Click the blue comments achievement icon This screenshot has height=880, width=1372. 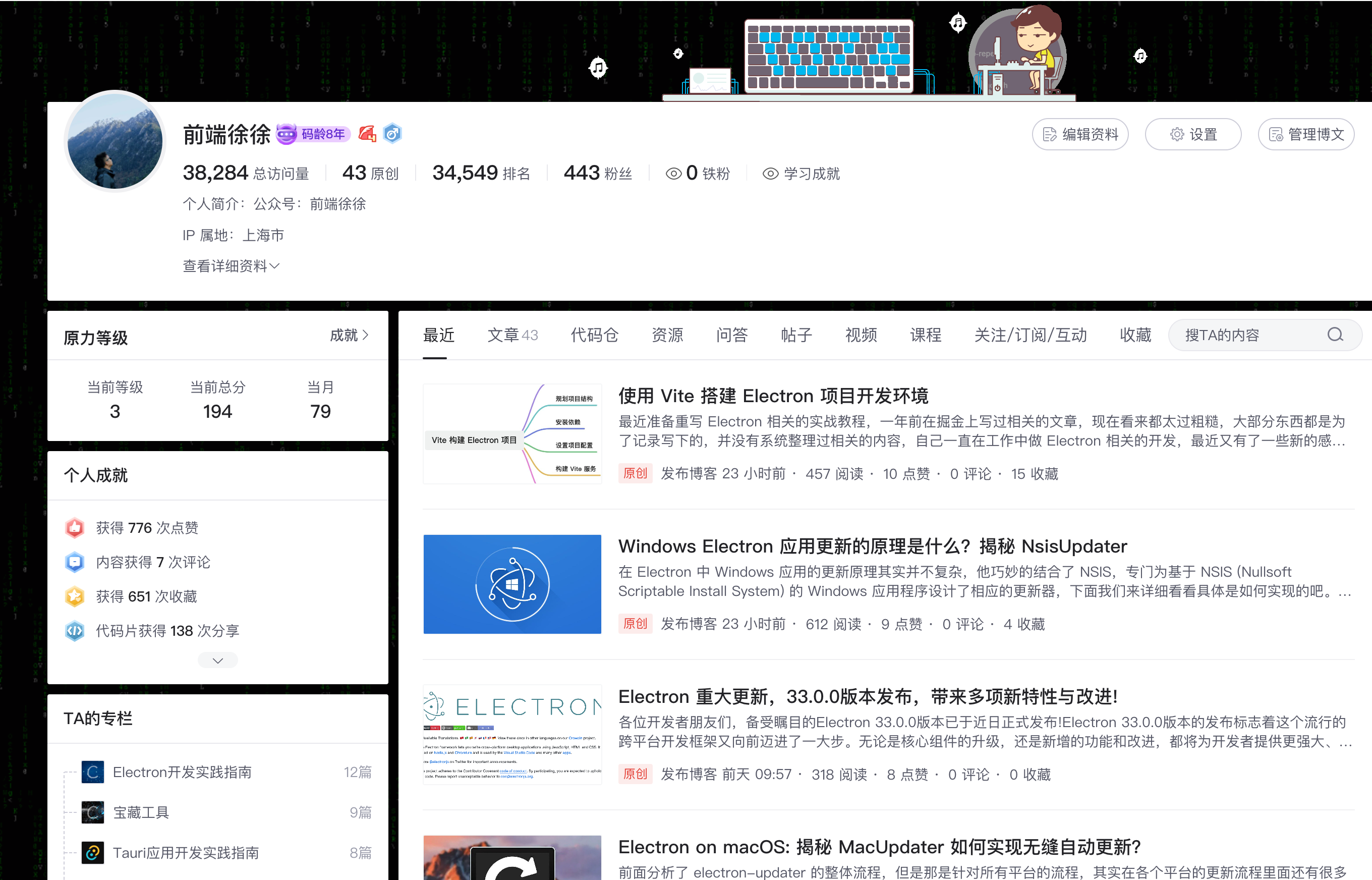click(x=75, y=562)
